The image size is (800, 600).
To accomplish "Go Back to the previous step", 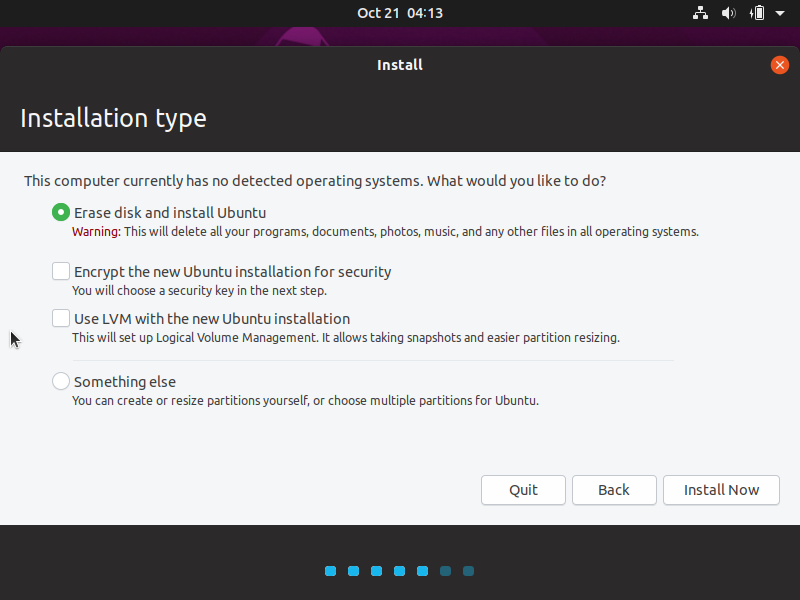I will pyautogui.click(x=614, y=490).
